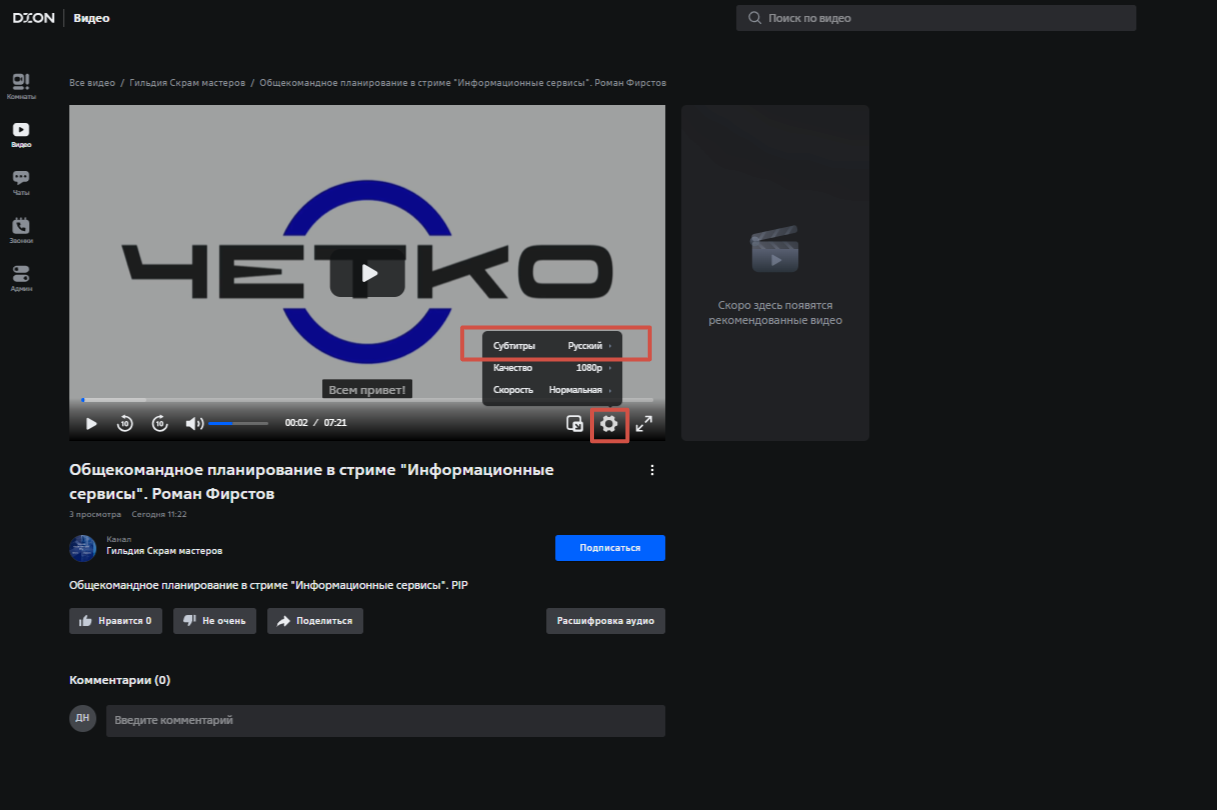Click the Не очень dislike button
The width and height of the screenshot is (1217, 810).
point(215,621)
